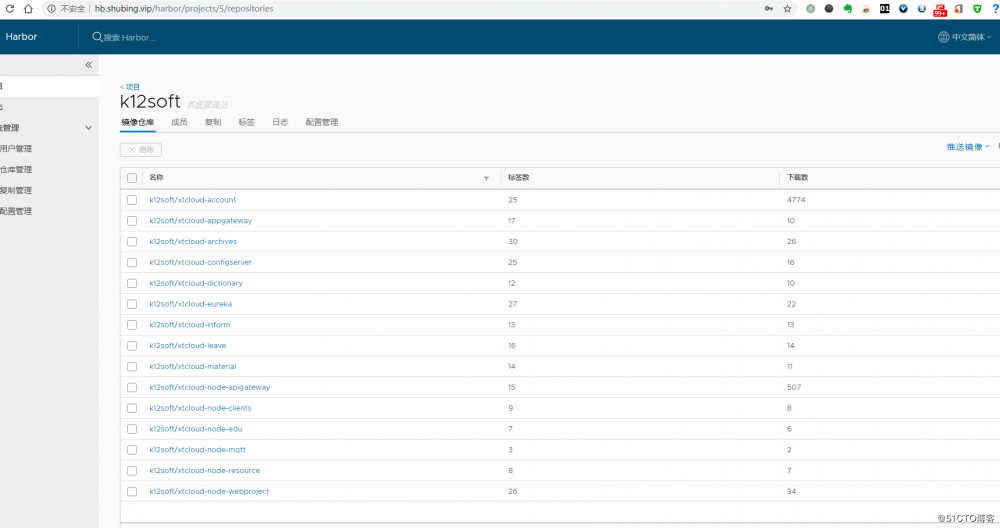This screenshot has width=1000, height=528.
Task: Check the box for k12soft/xtcloud-node-webproject
Action: (132, 492)
